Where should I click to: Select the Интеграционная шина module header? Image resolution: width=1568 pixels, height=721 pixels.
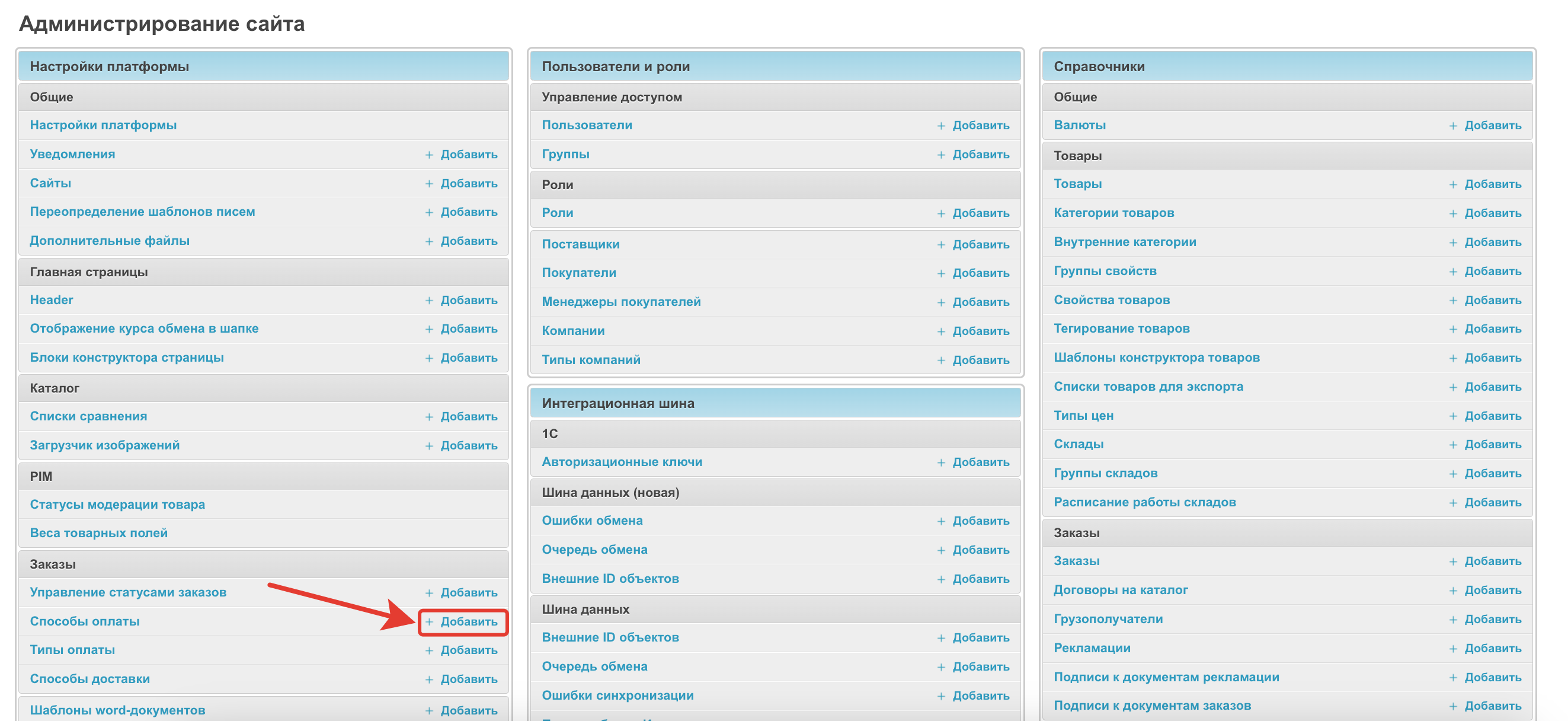(x=618, y=403)
